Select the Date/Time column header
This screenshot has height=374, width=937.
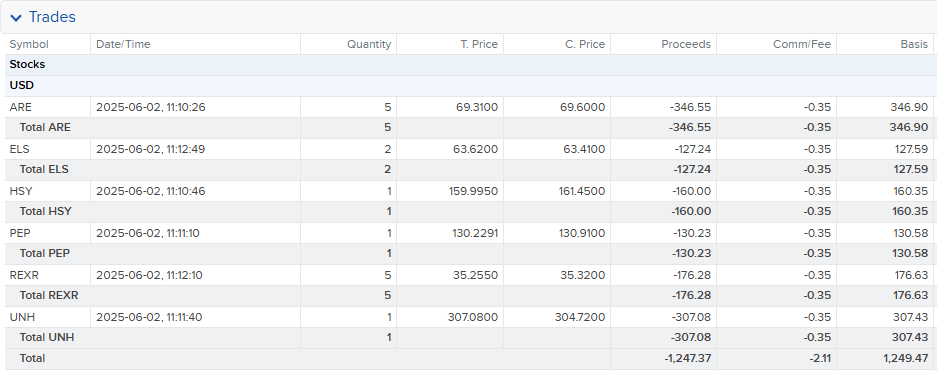(x=123, y=44)
